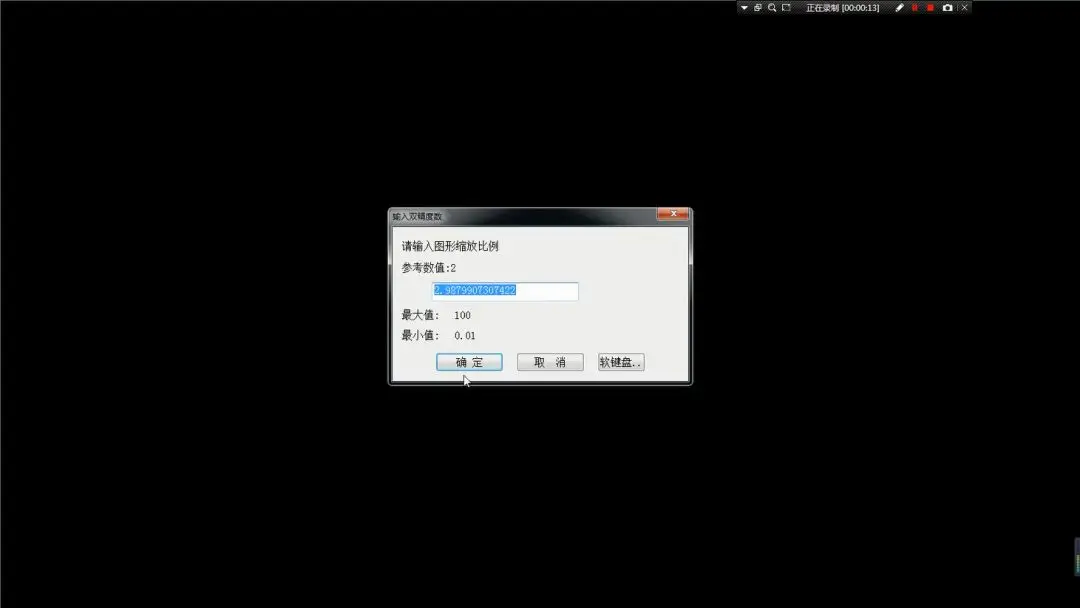The image size is (1080, 608).
Task: Select the screen region capture icon
Action: point(786,7)
